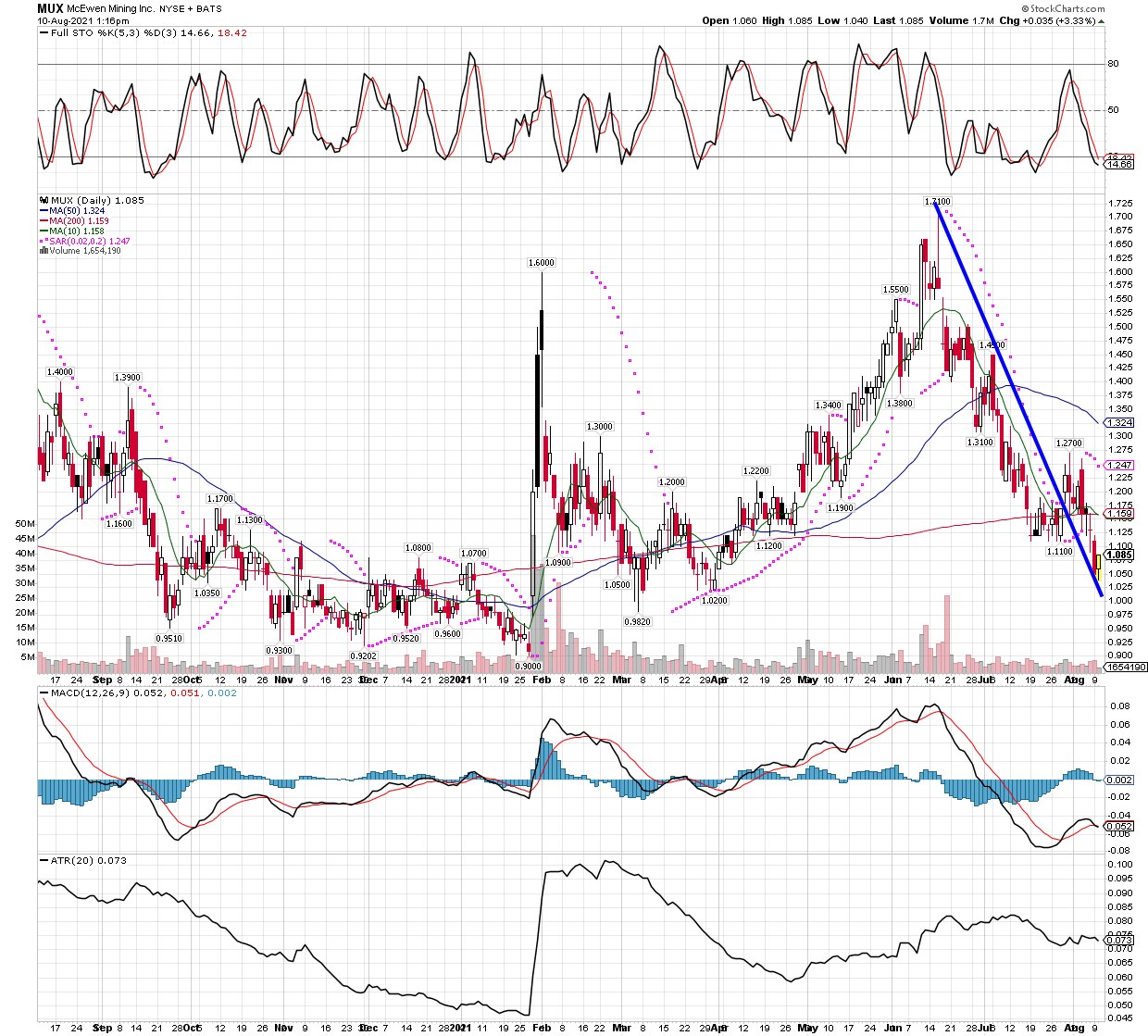Click the 1.159 red axis tag

click(1120, 513)
